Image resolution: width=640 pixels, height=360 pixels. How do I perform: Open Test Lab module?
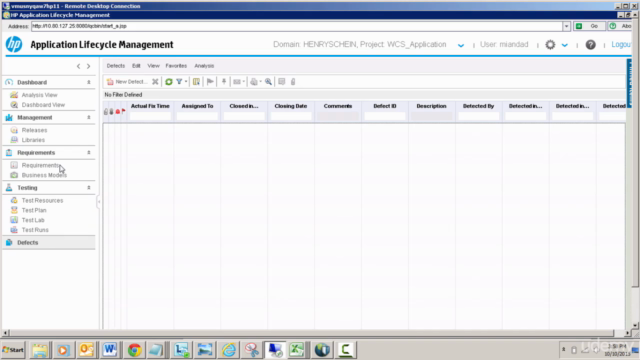pos(33,220)
